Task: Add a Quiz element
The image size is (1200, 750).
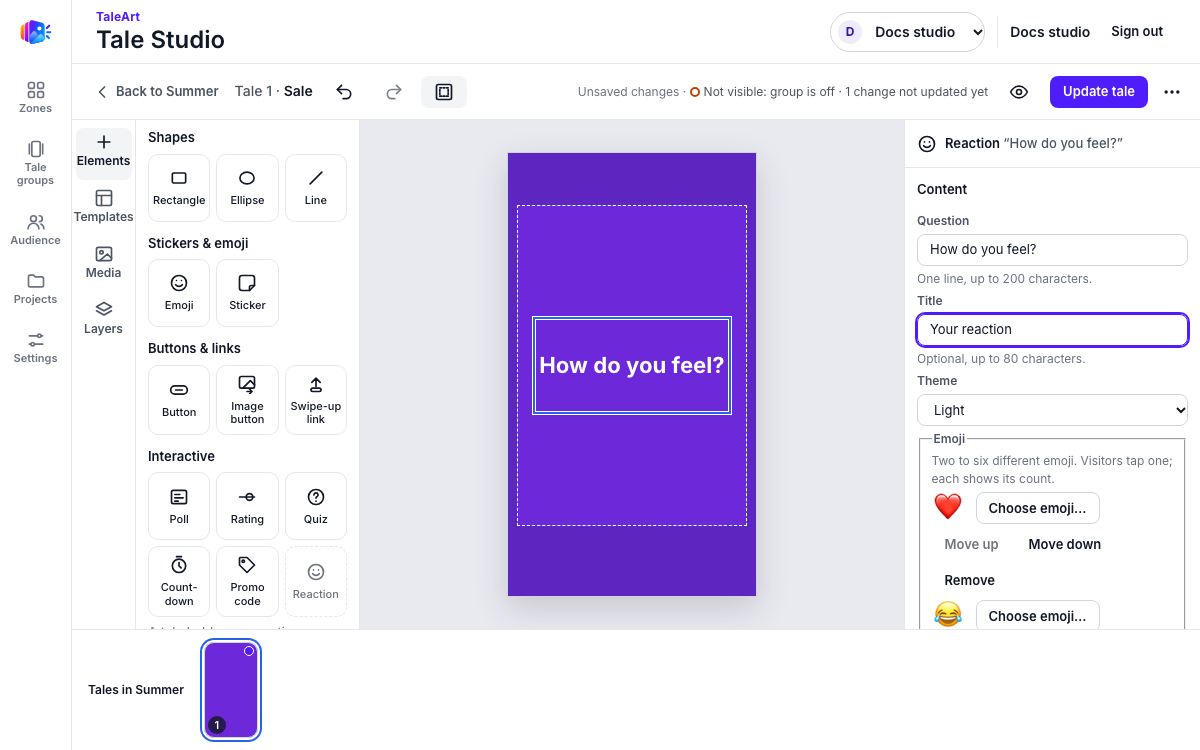Action: point(316,506)
